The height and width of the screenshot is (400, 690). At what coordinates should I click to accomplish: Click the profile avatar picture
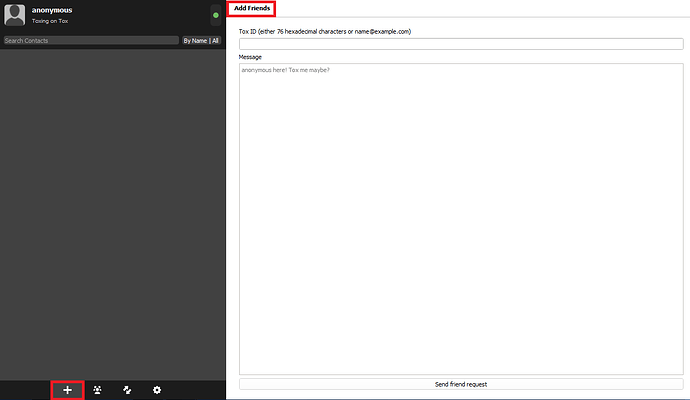[x=15, y=15]
